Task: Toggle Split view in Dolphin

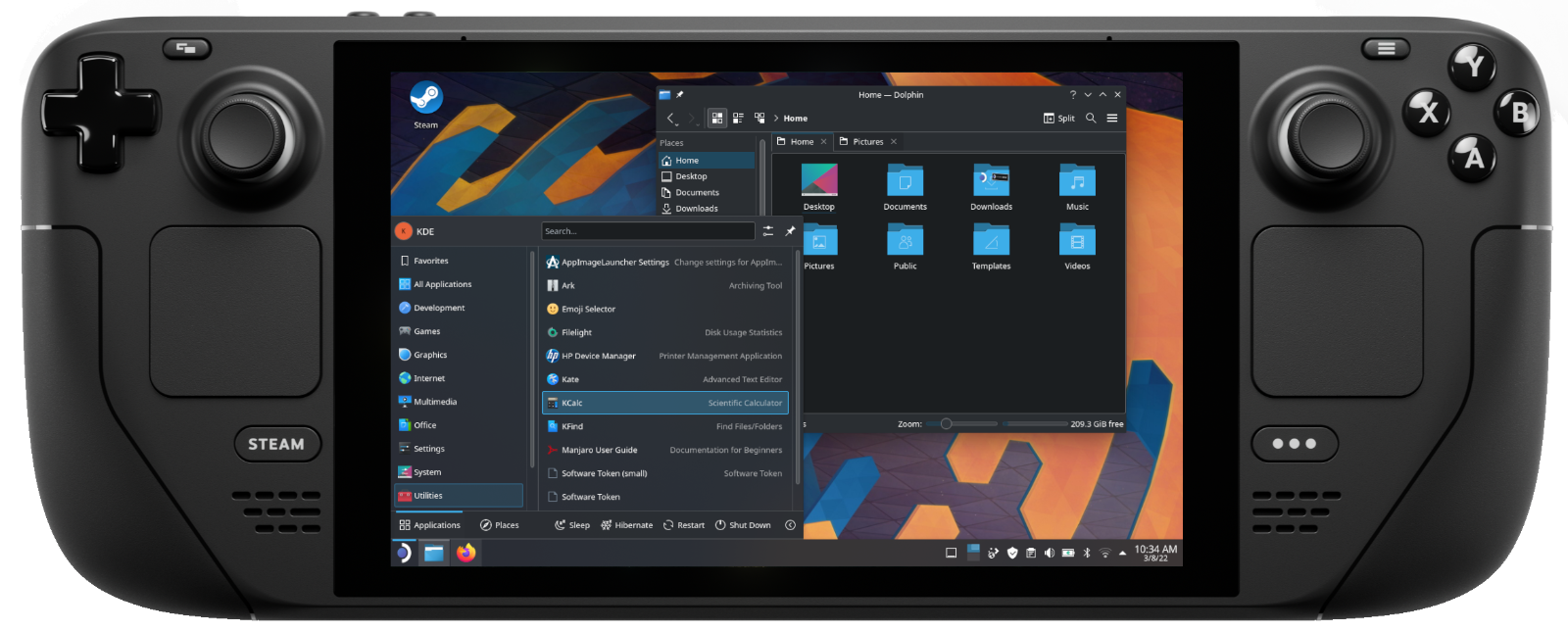Action: 1058,119
